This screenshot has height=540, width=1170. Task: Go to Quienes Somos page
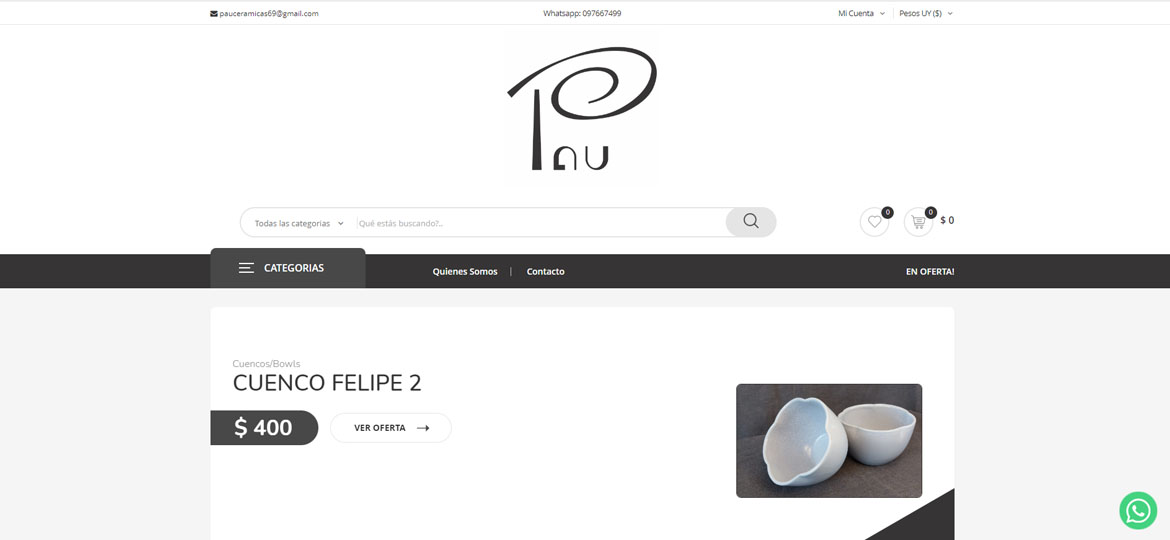pyautogui.click(x=465, y=271)
